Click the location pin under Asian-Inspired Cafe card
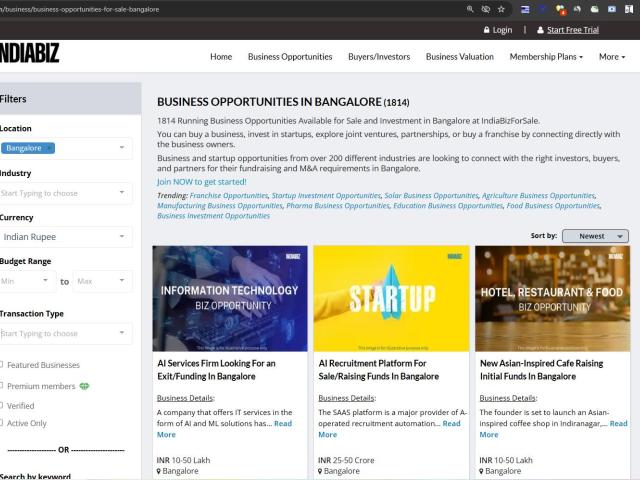Image resolution: width=640 pixels, height=480 pixels. (482, 471)
